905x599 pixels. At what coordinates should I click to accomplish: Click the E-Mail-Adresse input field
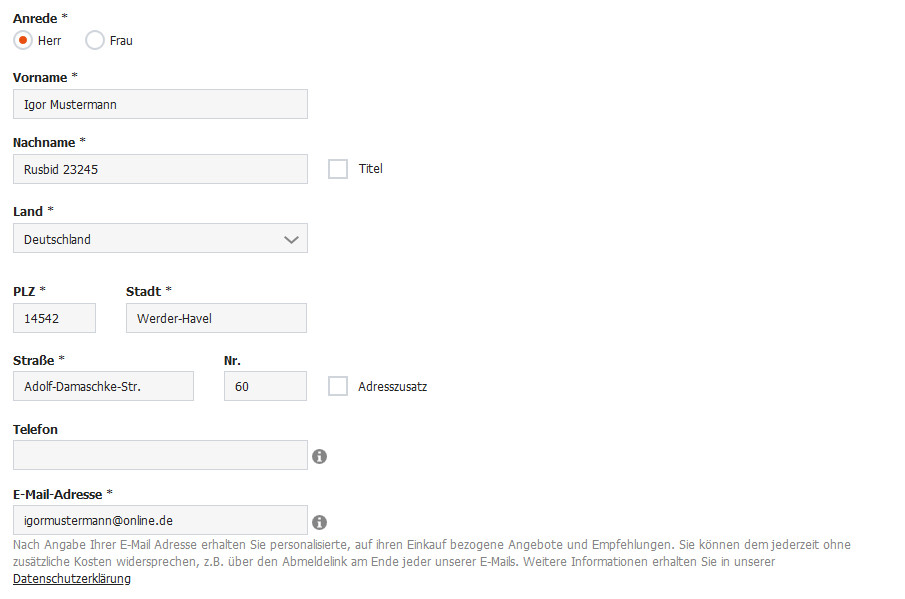(160, 520)
